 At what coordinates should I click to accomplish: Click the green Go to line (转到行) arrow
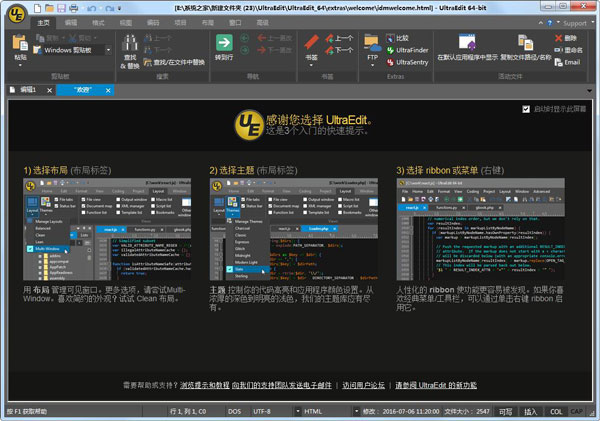(224, 43)
